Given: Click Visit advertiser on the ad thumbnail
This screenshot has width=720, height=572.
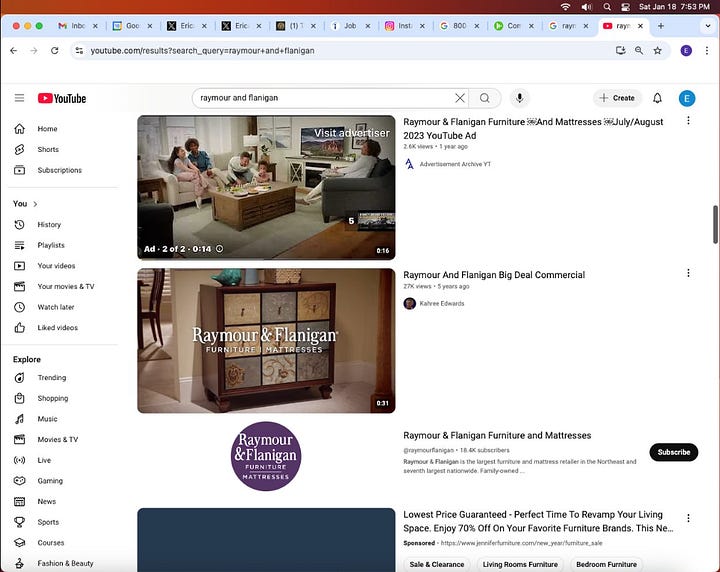Looking at the screenshot, I should (x=352, y=133).
